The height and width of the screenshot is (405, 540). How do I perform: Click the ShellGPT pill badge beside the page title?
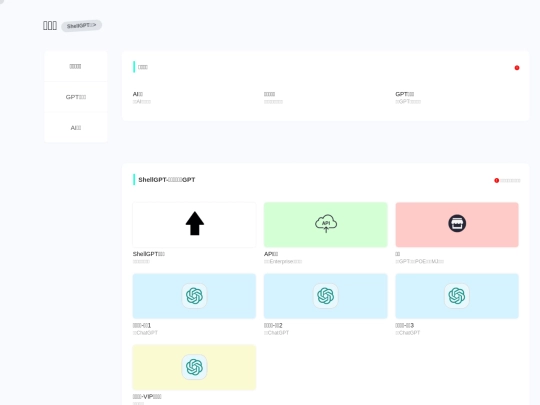pos(81,25)
